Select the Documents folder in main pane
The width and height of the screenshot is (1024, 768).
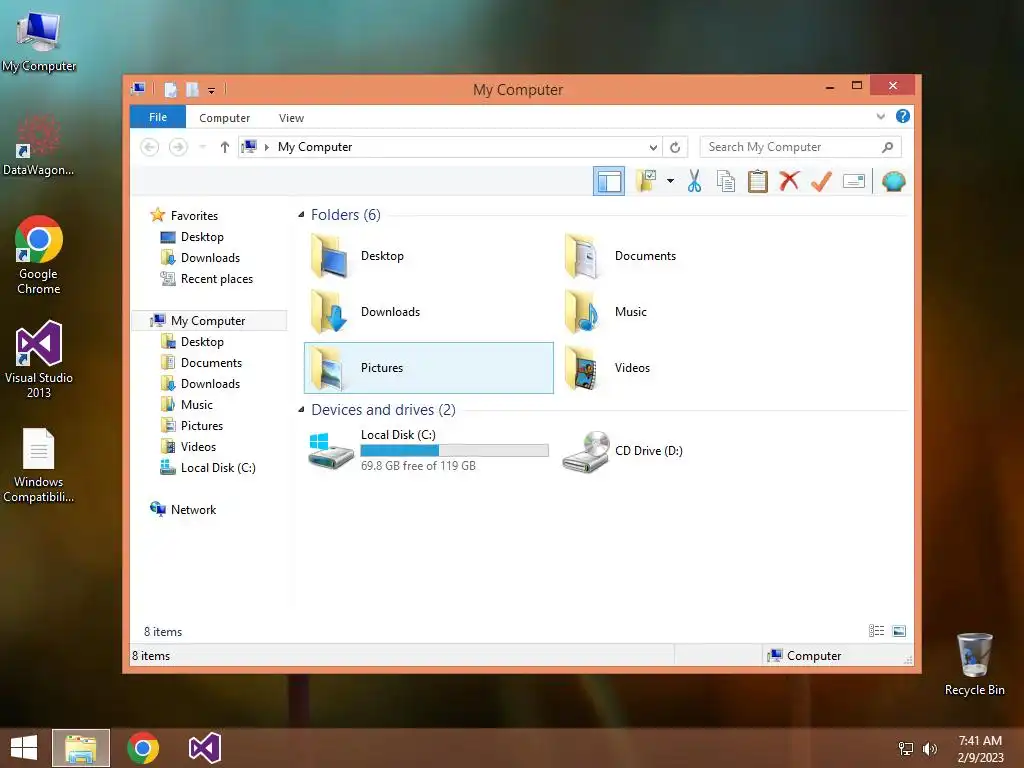(x=682, y=256)
